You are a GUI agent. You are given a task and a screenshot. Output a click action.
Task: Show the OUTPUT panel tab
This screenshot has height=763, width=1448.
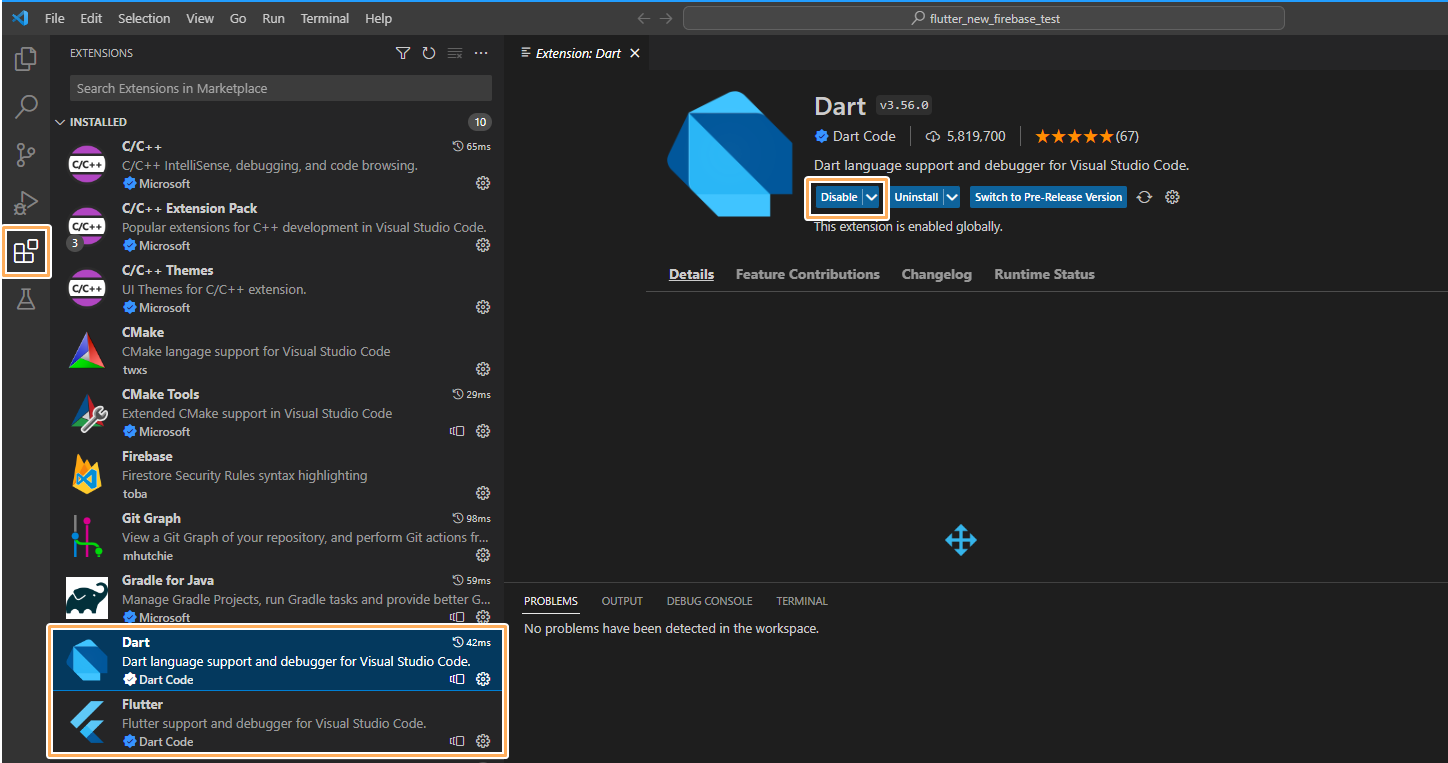(622, 601)
